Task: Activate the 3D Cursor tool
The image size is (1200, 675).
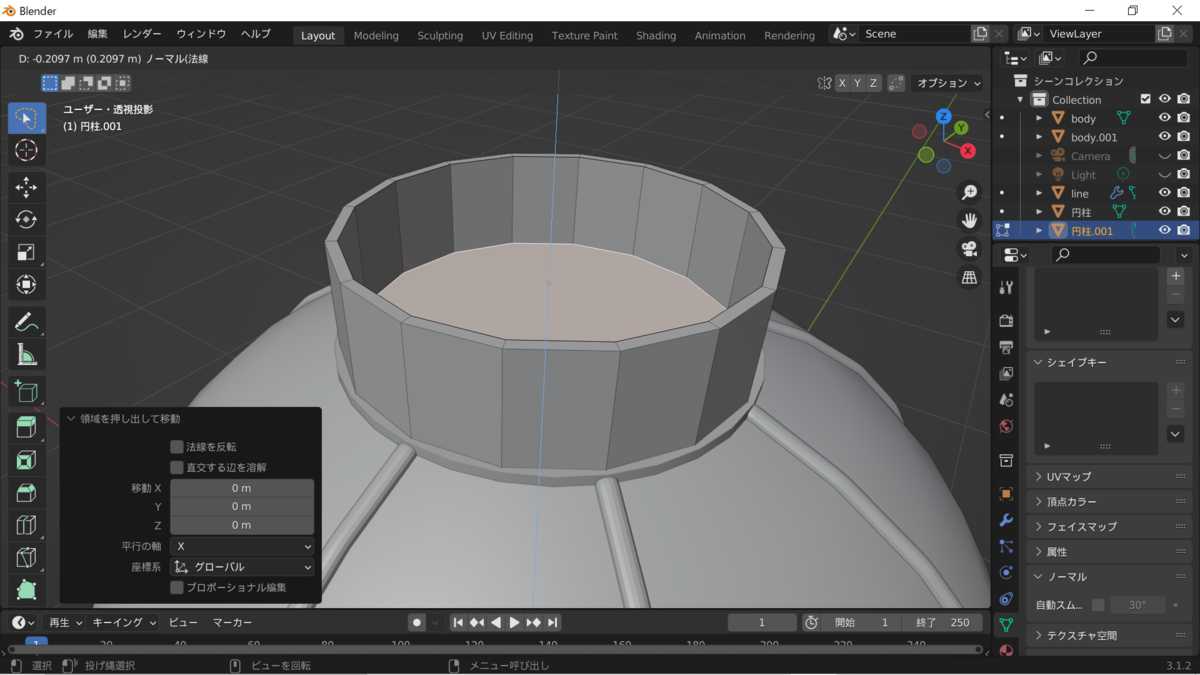Action: (x=27, y=150)
